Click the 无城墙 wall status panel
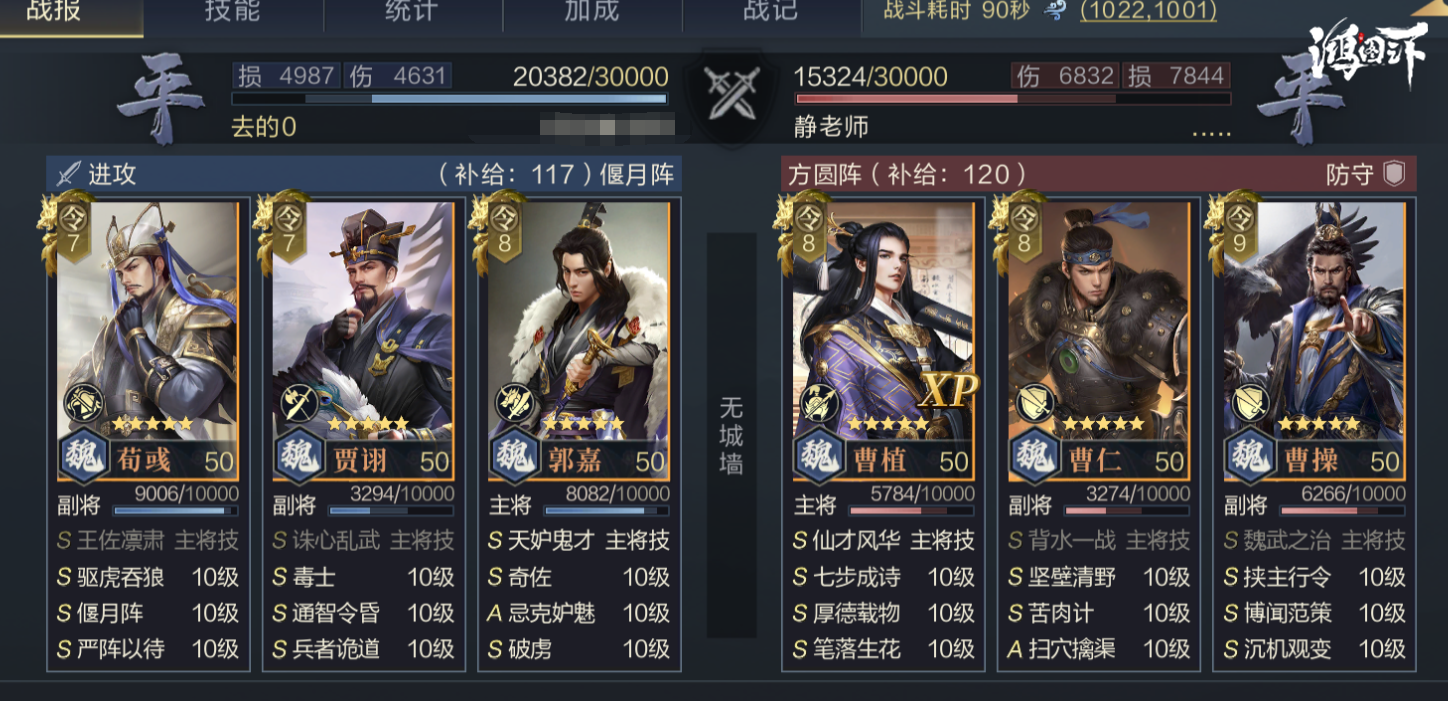This screenshot has height=701, width=1448. (x=731, y=435)
